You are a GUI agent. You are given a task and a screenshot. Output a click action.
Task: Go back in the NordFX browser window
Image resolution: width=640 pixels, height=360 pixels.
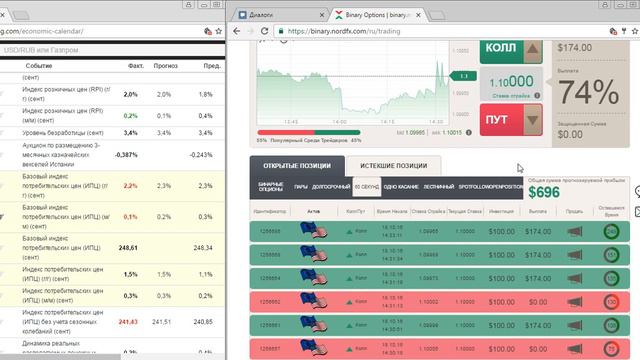pyautogui.click(x=237, y=31)
